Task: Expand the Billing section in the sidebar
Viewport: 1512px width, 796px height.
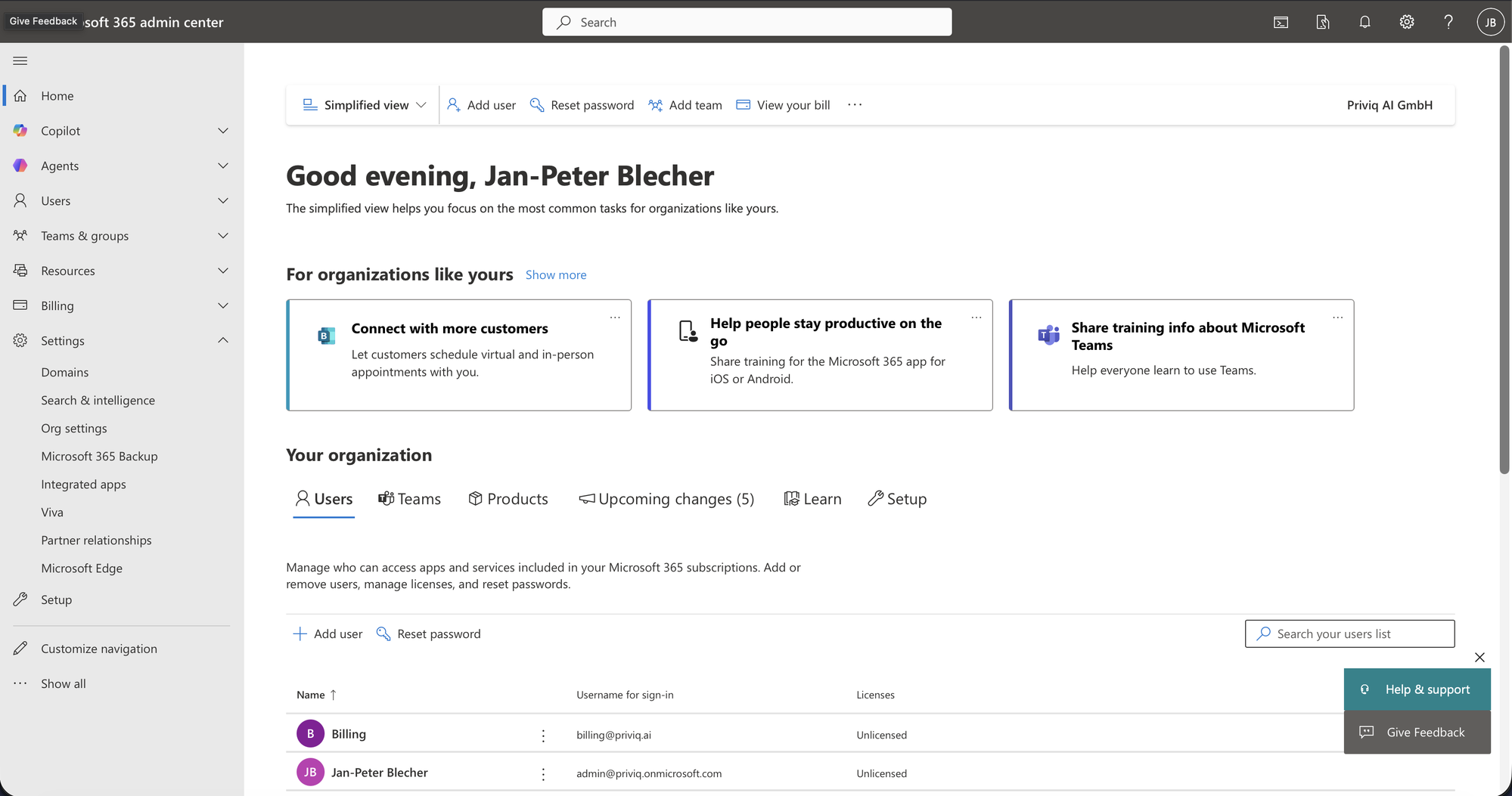Action: (222, 305)
